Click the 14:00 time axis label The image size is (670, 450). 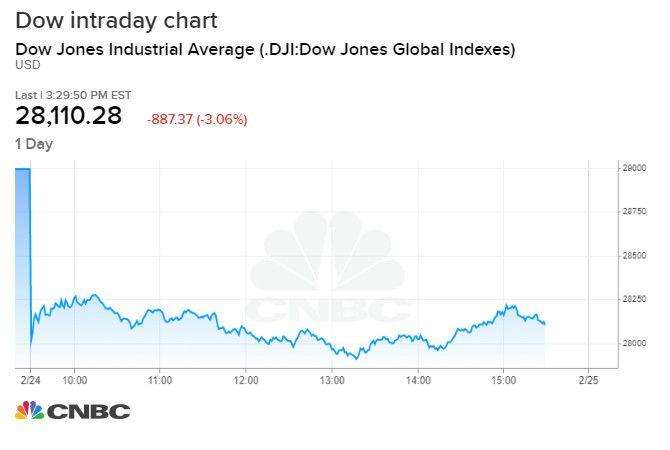(418, 380)
